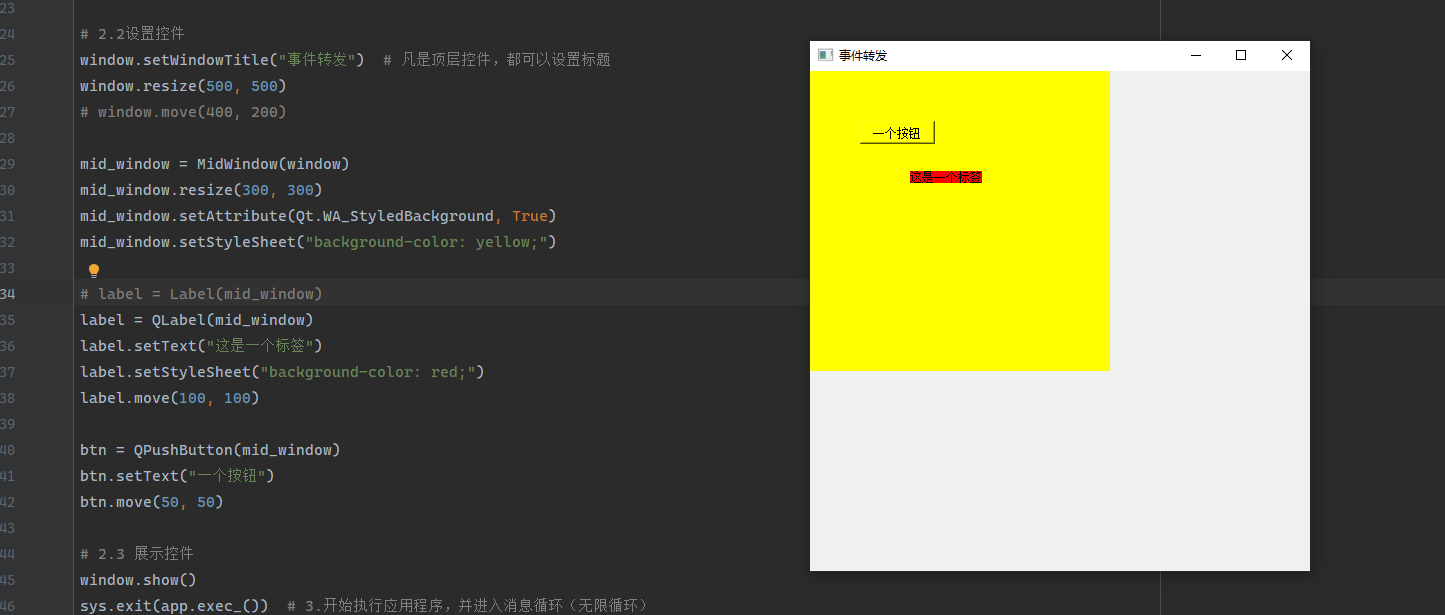Click the label = QLabel(mid_window) line
Screen dimensions: 1445x615
tap(197, 320)
